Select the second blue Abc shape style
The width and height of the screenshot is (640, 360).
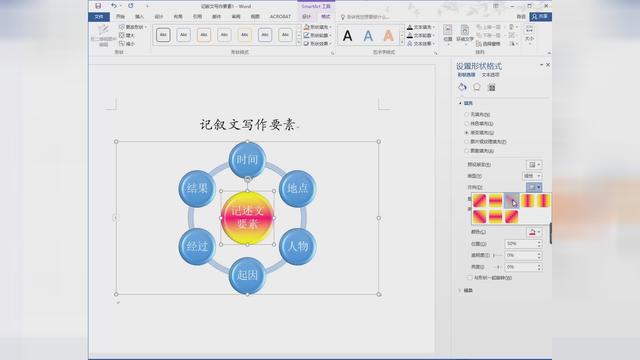183,35
